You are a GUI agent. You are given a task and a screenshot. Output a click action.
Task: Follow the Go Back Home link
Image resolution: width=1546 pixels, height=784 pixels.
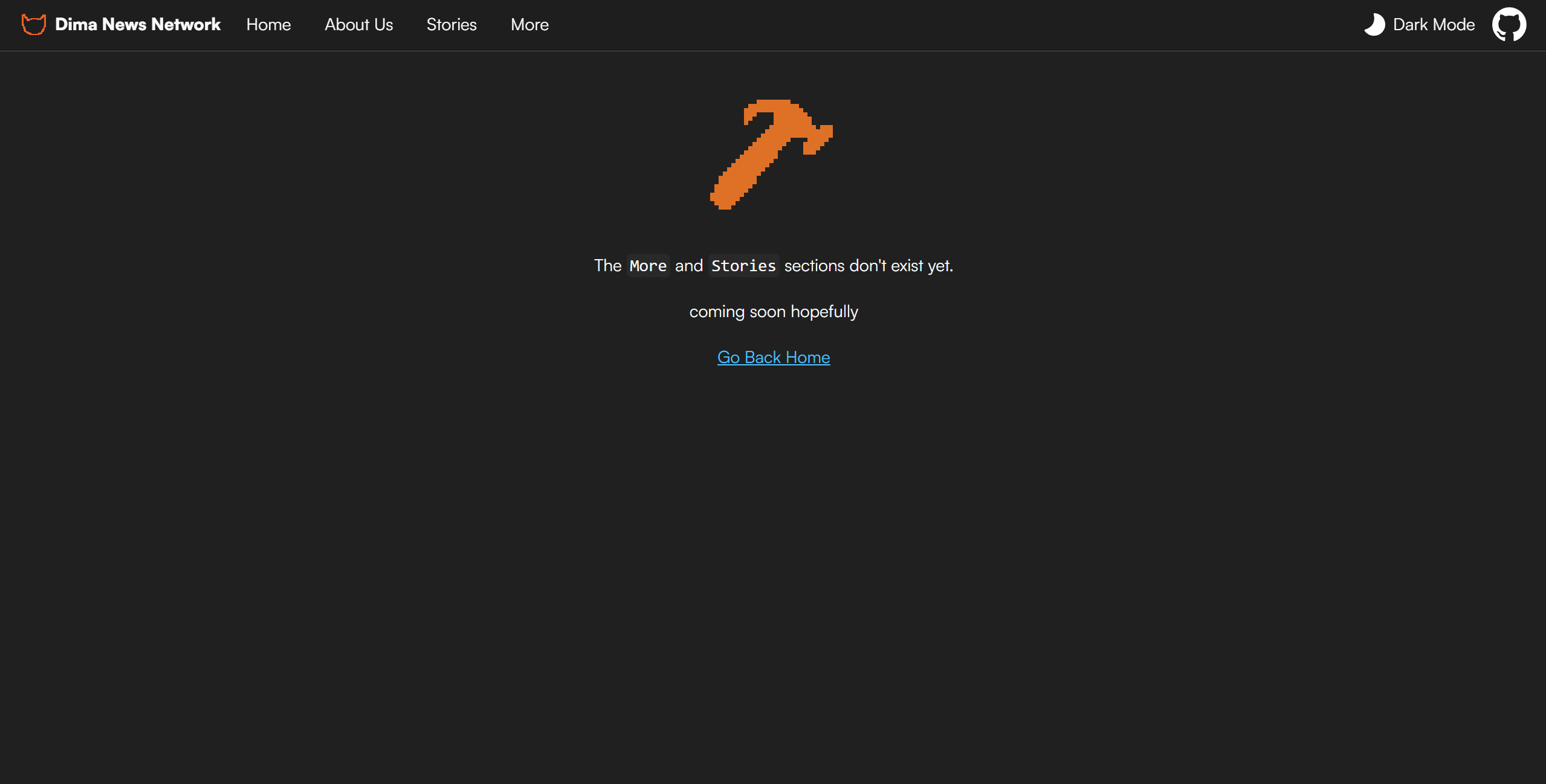(x=773, y=357)
